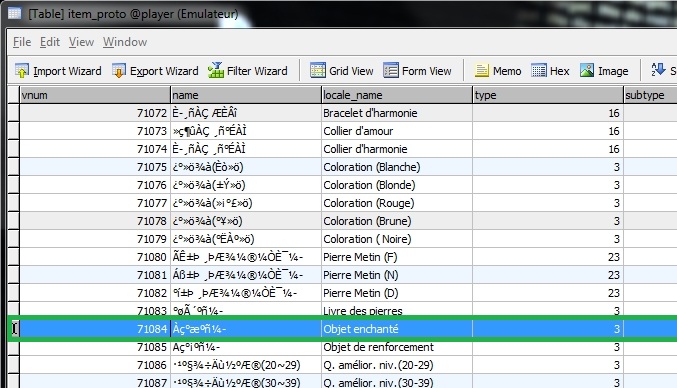Select cell 'Pierre Metin (D)'

397,293
